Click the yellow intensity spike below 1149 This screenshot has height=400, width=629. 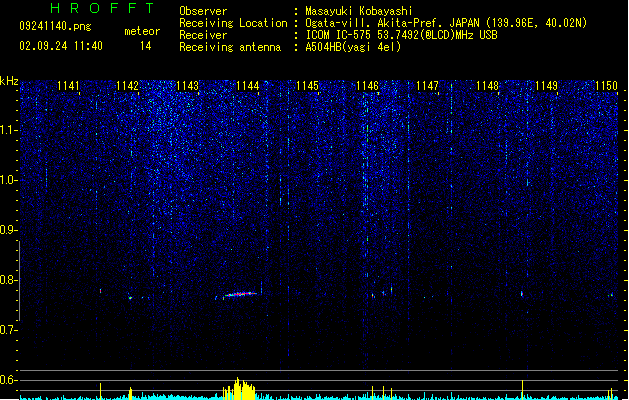[x=522, y=390]
